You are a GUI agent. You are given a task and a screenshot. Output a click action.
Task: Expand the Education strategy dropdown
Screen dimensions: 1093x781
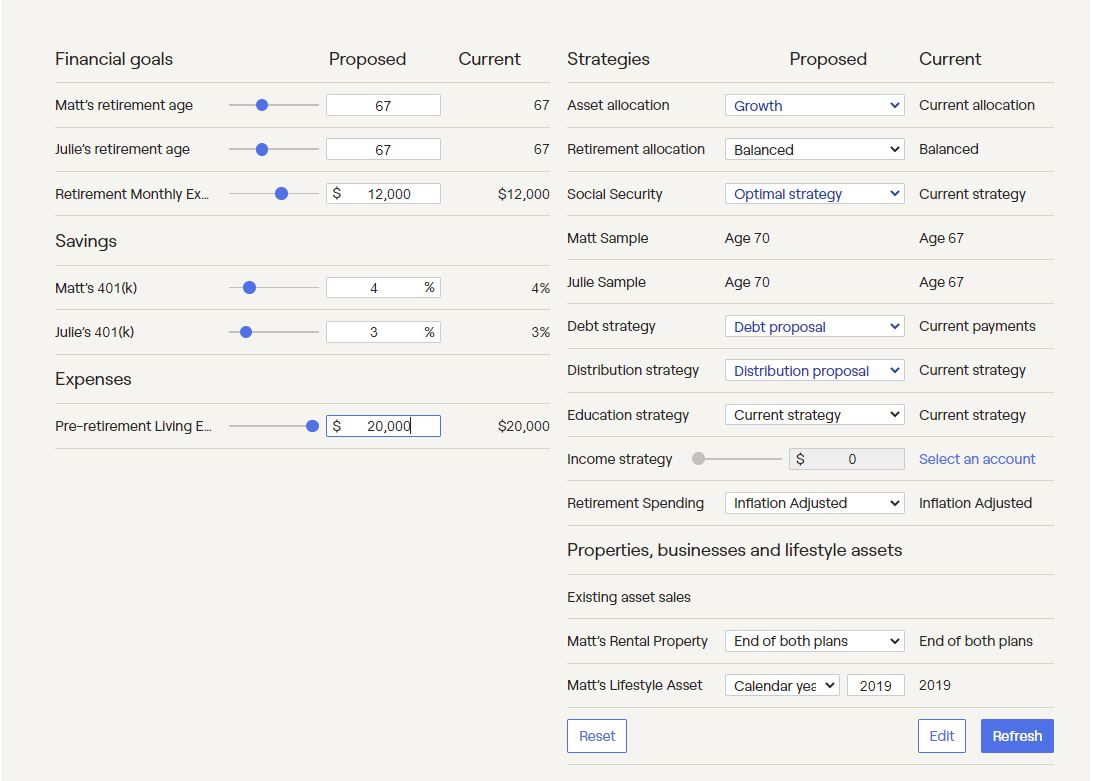[x=814, y=415]
